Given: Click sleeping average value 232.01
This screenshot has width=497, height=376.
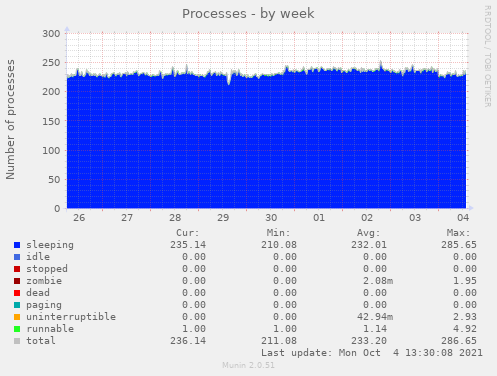Looking at the screenshot, I should pos(369,245).
